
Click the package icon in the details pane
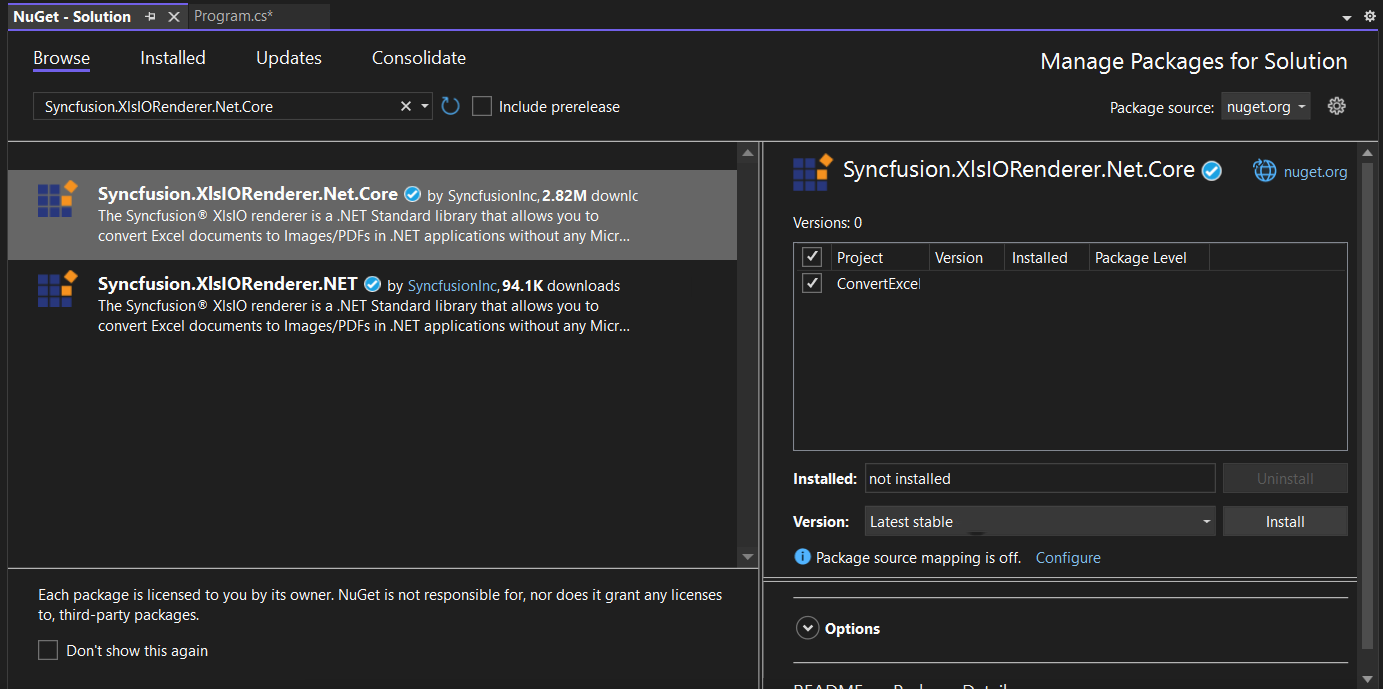811,170
